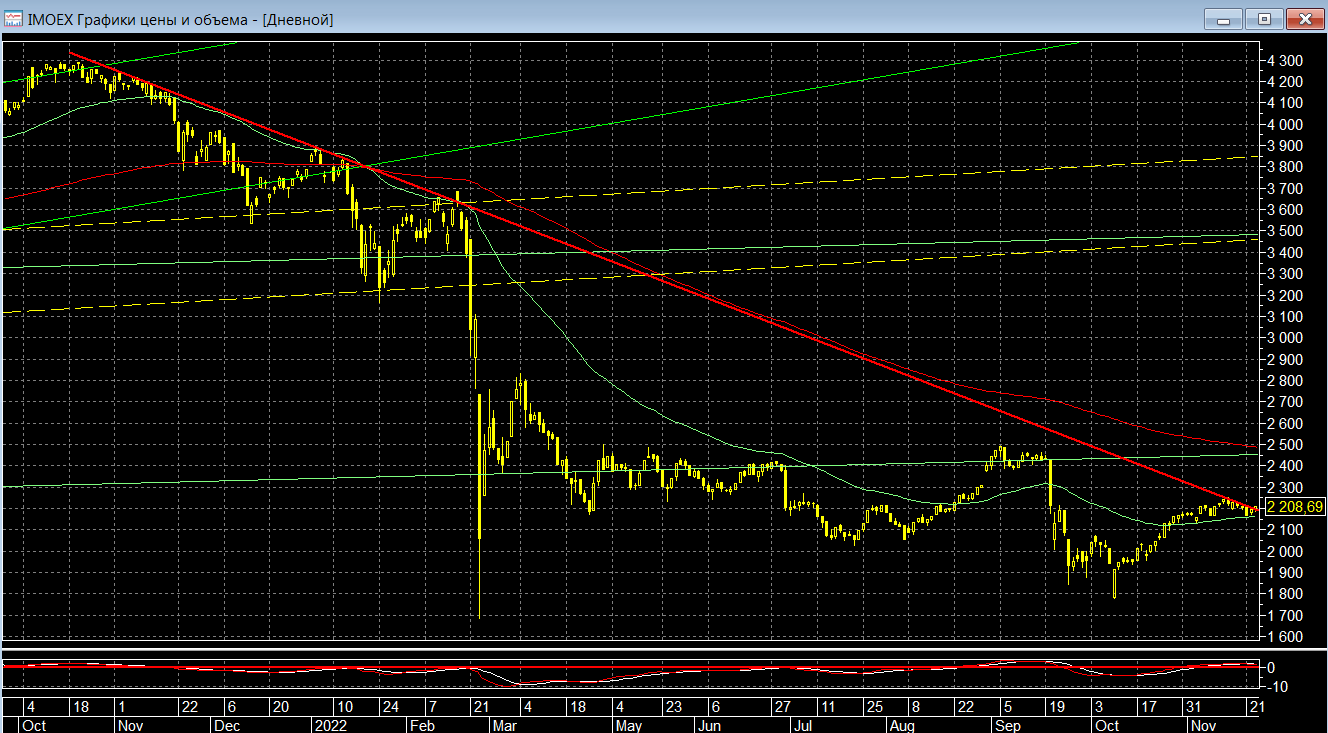The image size is (1328, 733).
Task: Click the 4 300 price axis label
Action: coord(1284,60)
